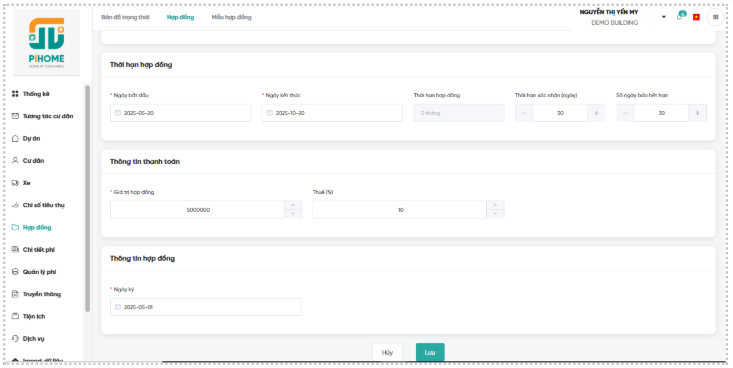Click the Xe vehicle icon
This screenshot has height=368, width=733.
tap(15, 183)
